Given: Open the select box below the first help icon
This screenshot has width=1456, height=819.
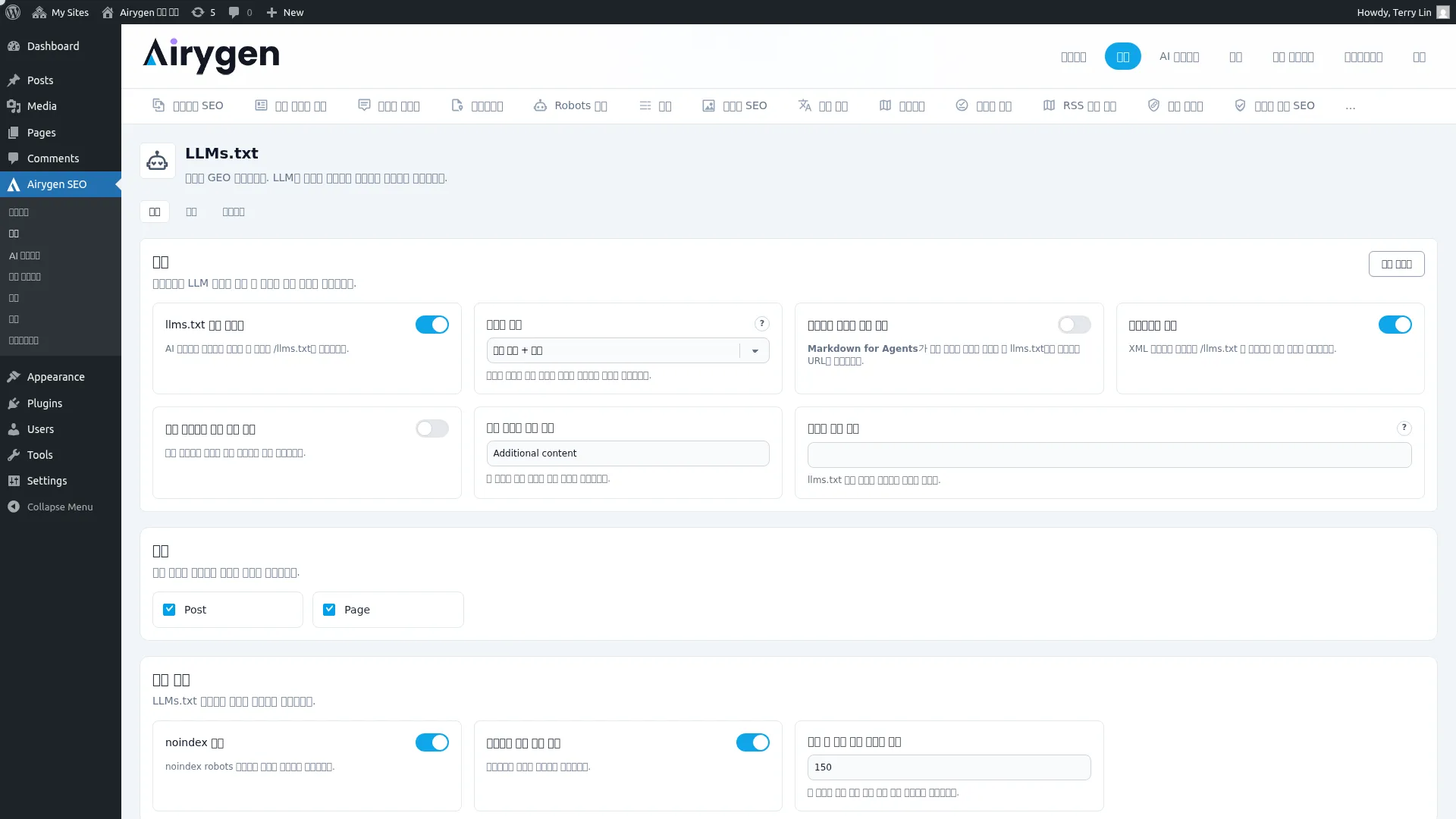Looking at the screenshot, I should tap(628, 350).
